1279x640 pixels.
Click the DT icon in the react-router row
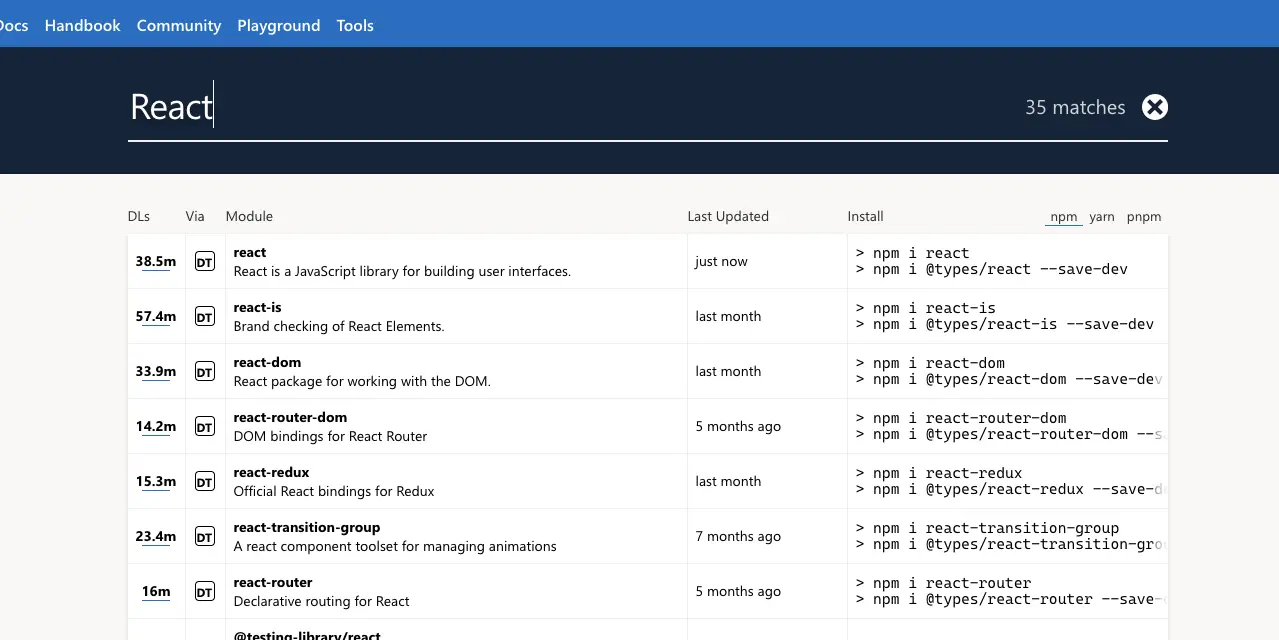click(x=204, y=592)
